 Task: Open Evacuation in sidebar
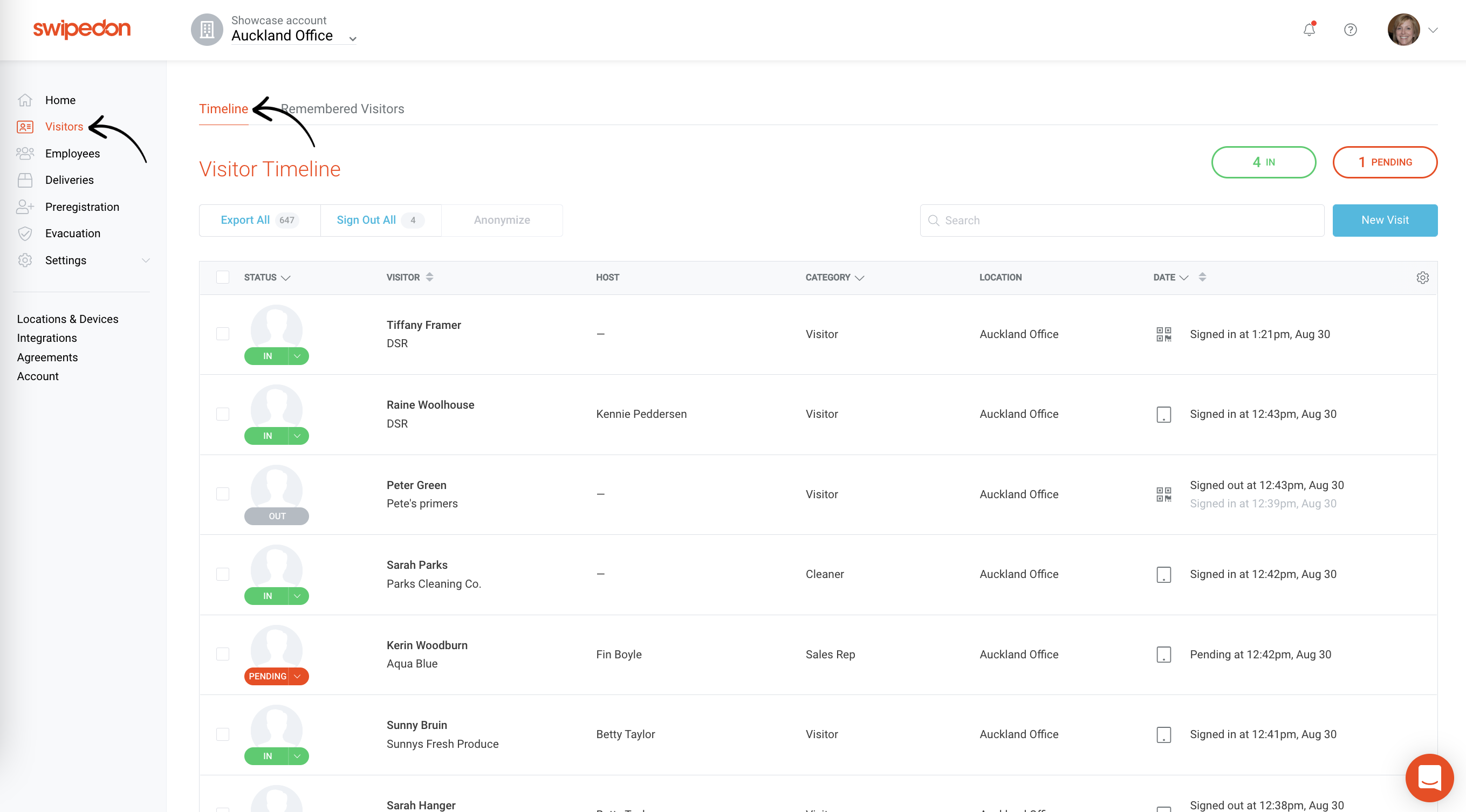pos(73,233)
